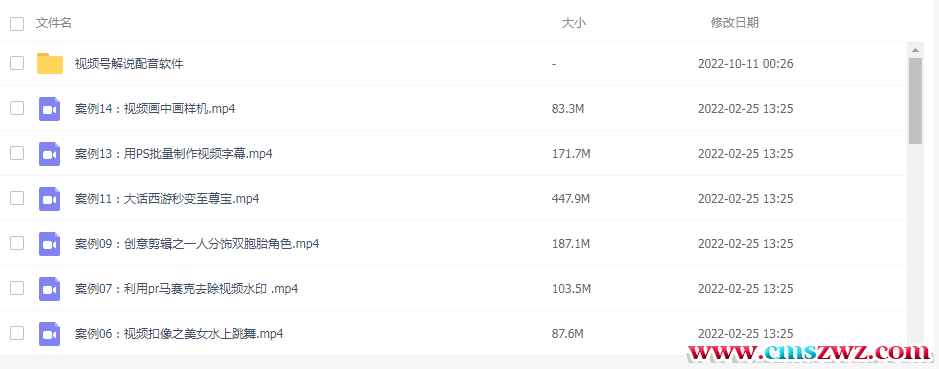The height and width of the screenshot is (369, 939).
Task: Click video icon for 案例14 file
Action: (x=50, y=109)
